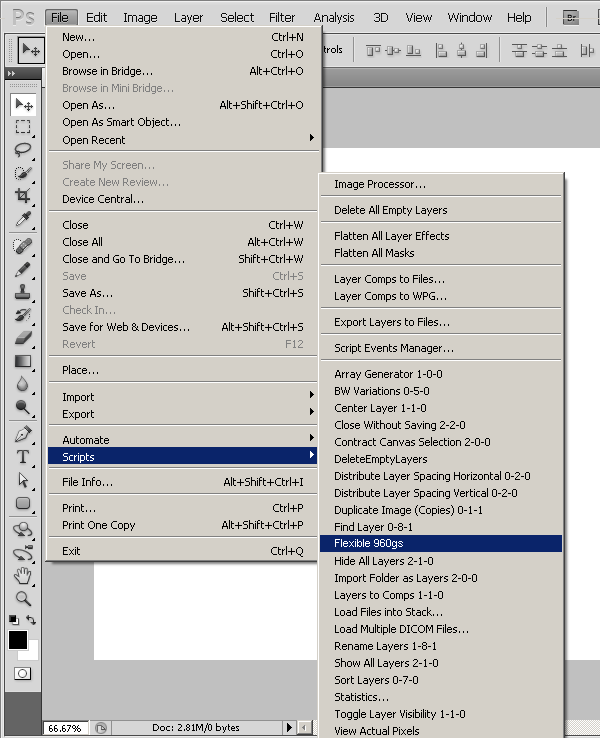Viewport: 600px width, 738px height.
Task: Reset default foreground and background colors
Action: [x=14, y=620]
